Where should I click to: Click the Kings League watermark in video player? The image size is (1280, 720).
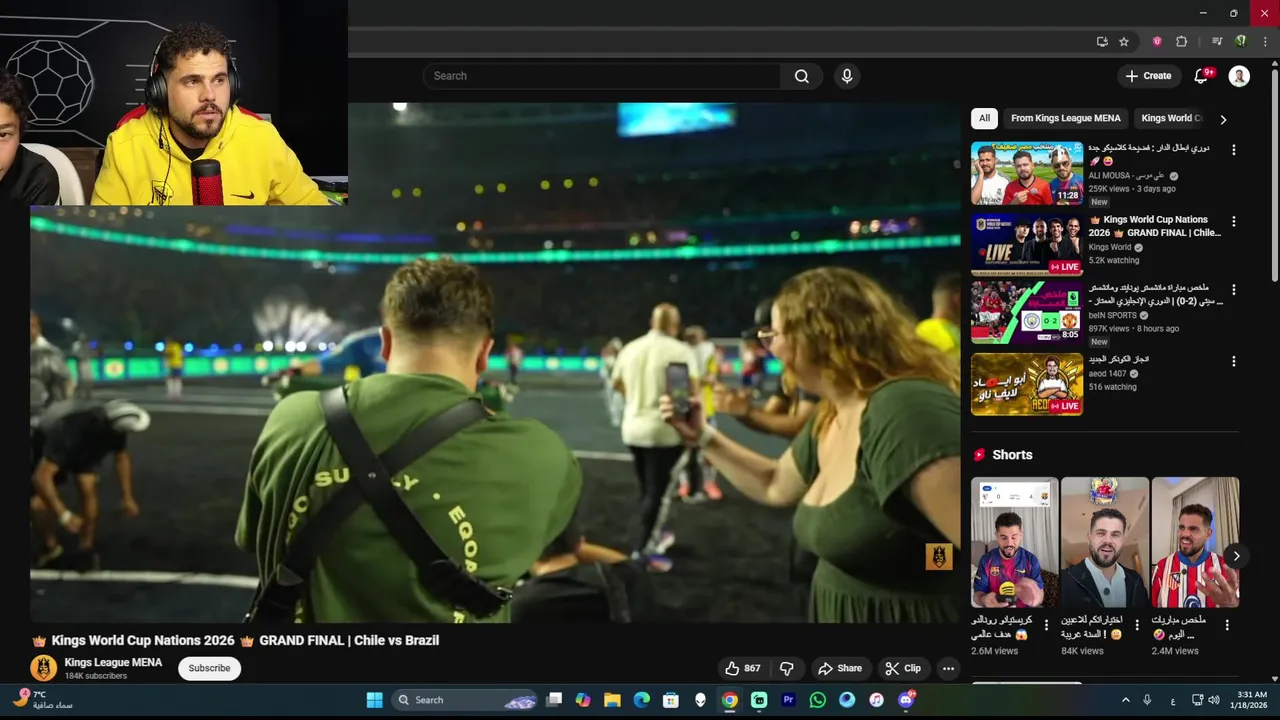tap(938, 556)
